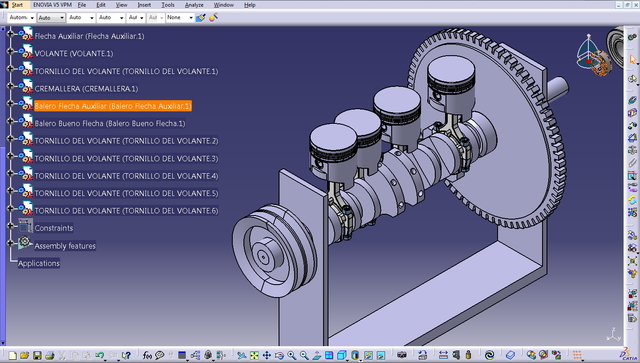Expand the Flecha Auxiliar (Flecha Auxiliar.1) node
640x363 pixels.
(11, 34)
